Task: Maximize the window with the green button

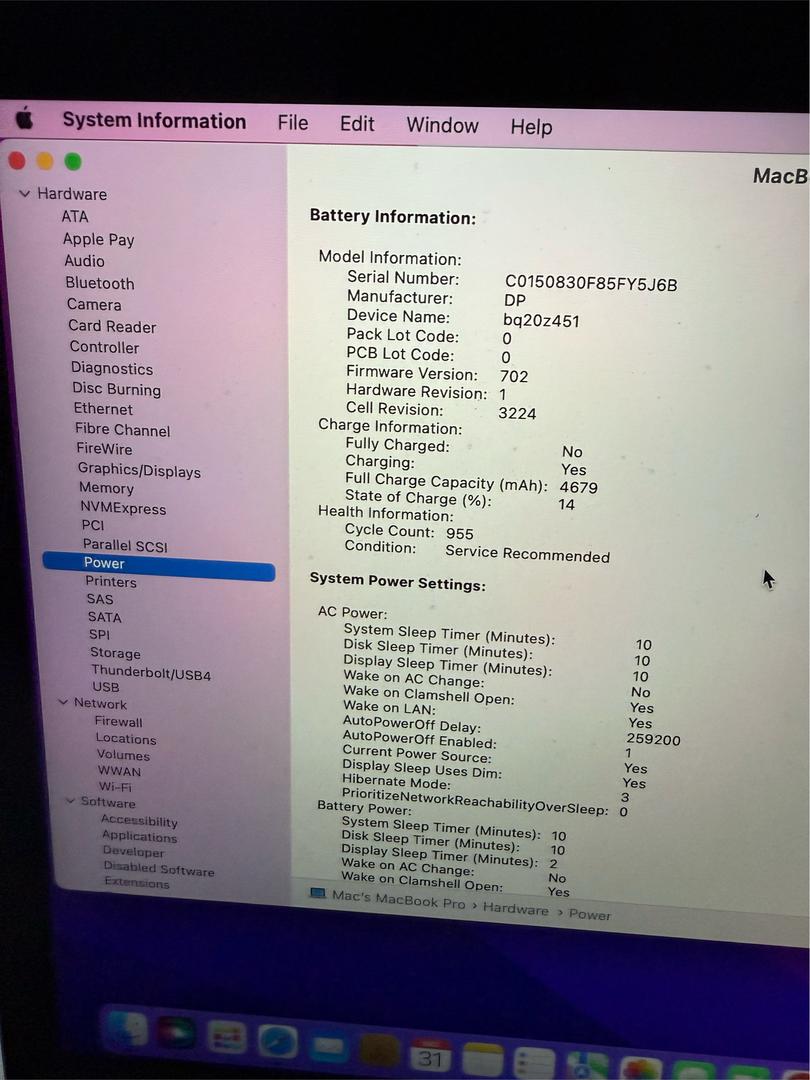Action: point(73,162)
